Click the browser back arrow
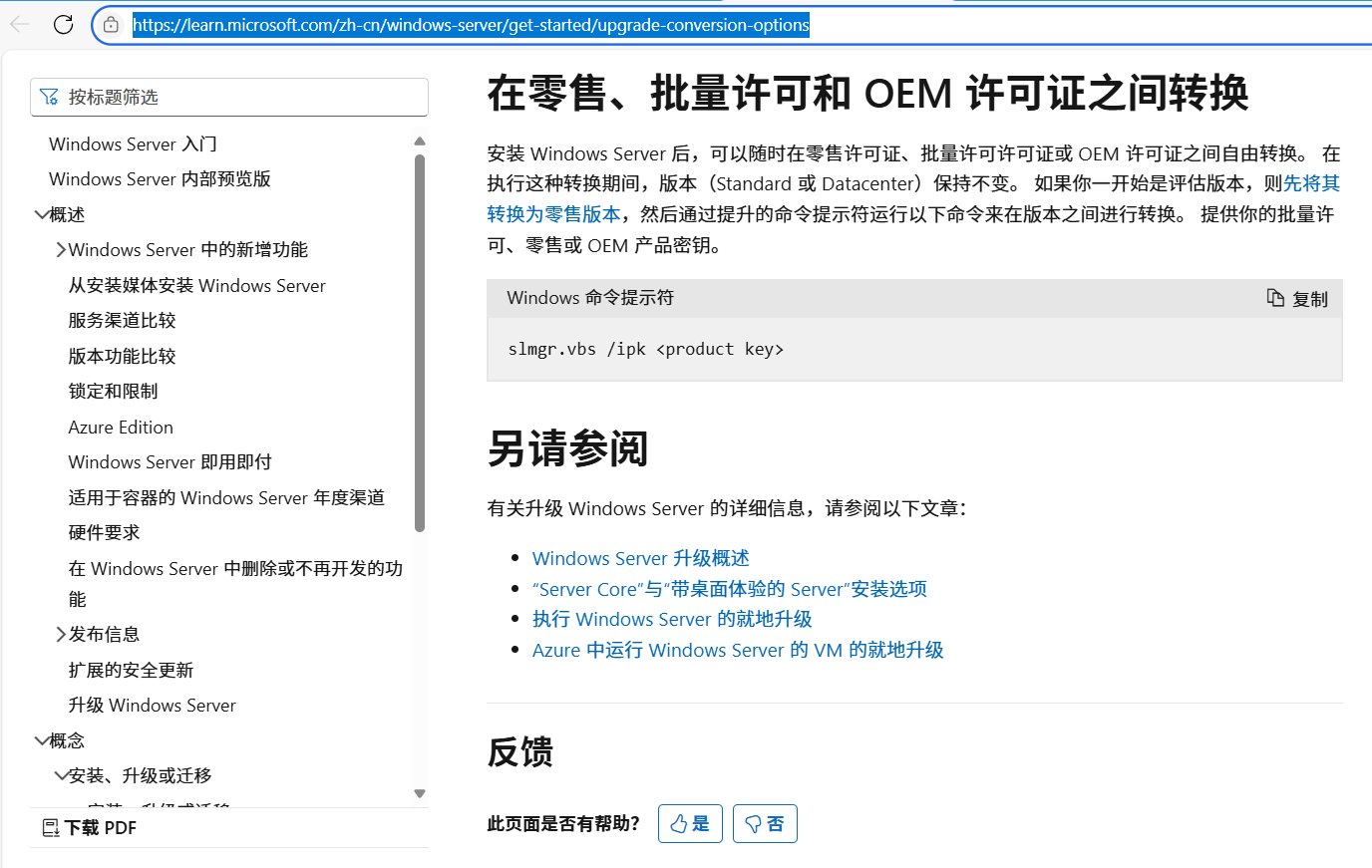 tap(20, 24)
